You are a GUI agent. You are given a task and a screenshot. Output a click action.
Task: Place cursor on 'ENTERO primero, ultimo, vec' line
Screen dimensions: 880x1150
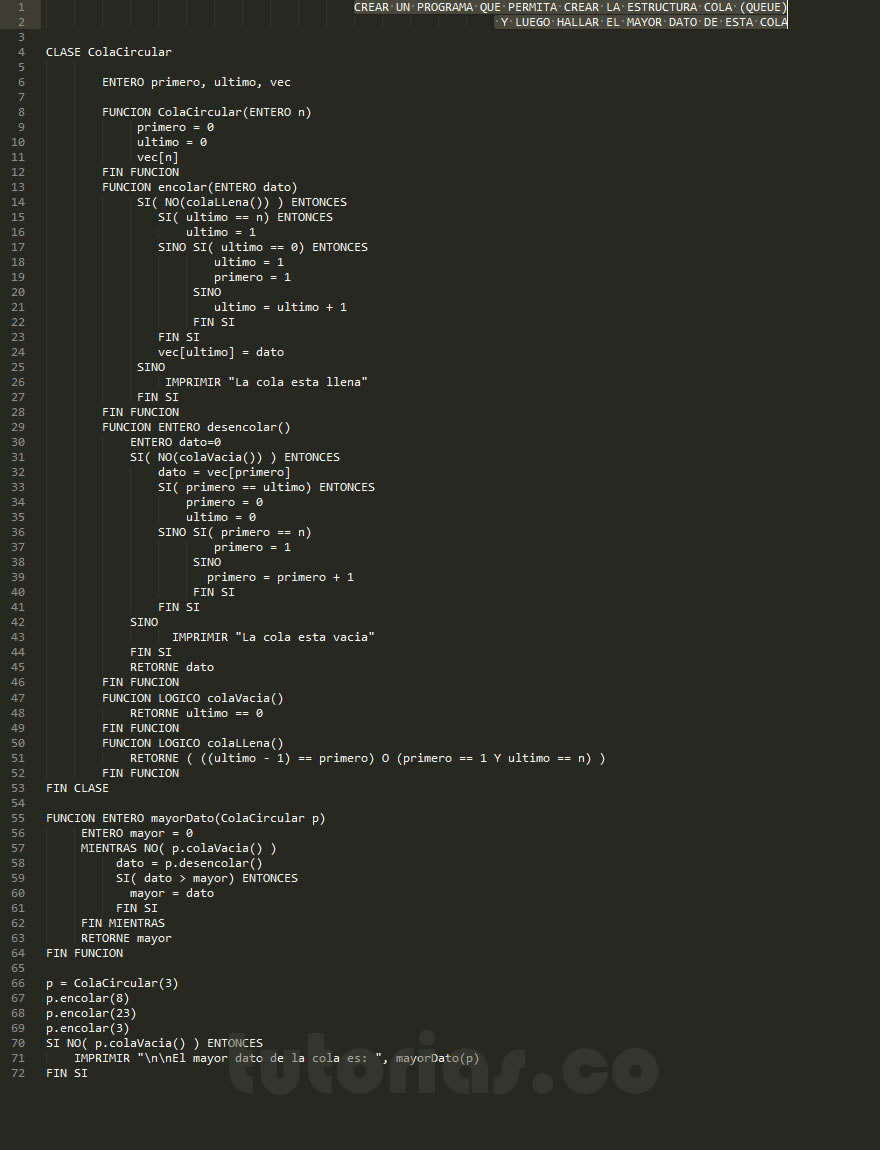(196, 82)
